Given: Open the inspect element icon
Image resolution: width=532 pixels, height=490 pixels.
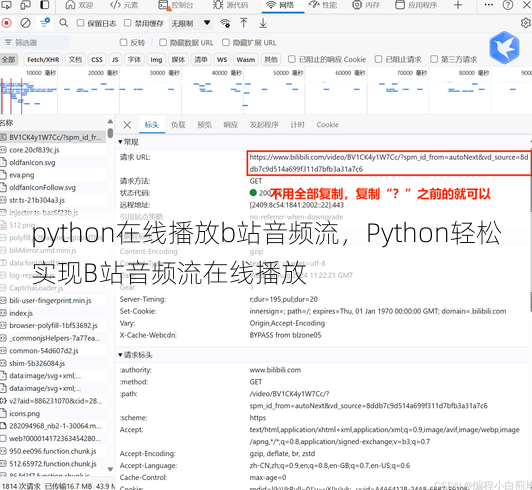Looking at the screenshot, I should coord(6,5).
